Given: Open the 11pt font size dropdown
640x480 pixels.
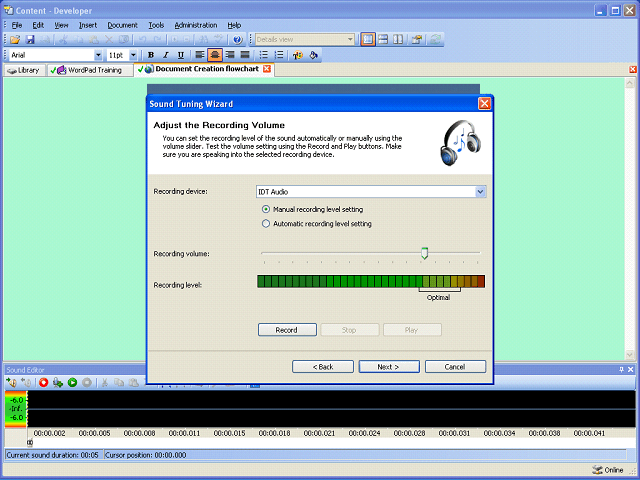Looking at the screenshot, I should click(133, 55).
